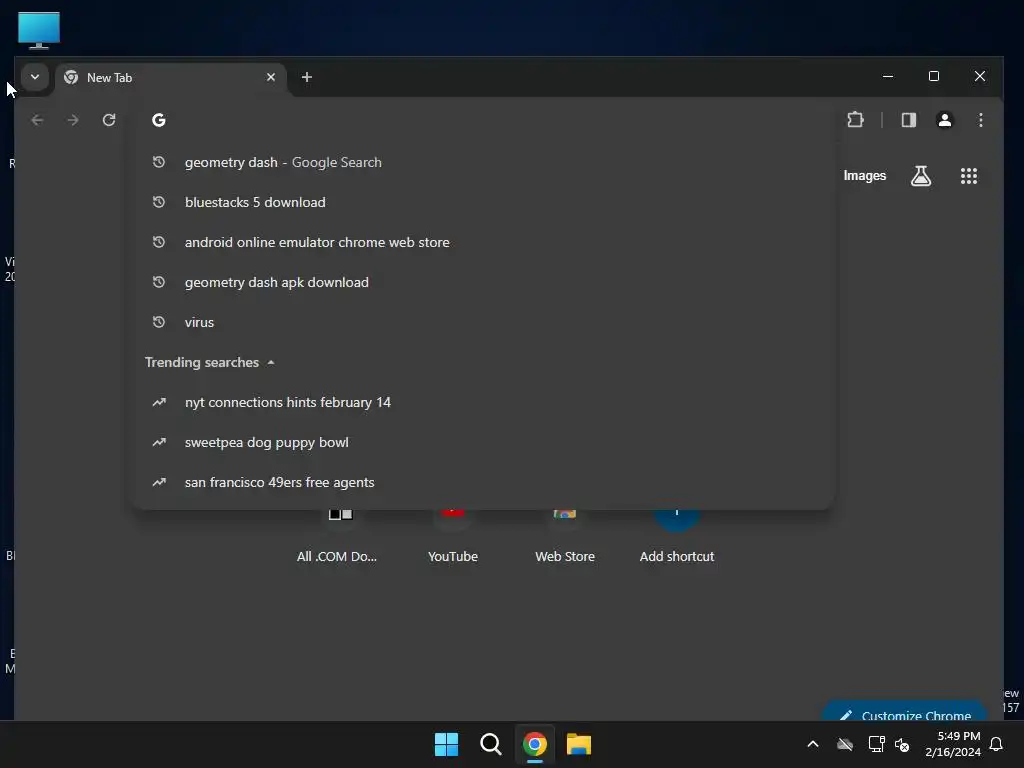Screen dimensions: 1024x768
Task: Click the 'Google Search' label beside geometry dash
Action: coord(336,162)
